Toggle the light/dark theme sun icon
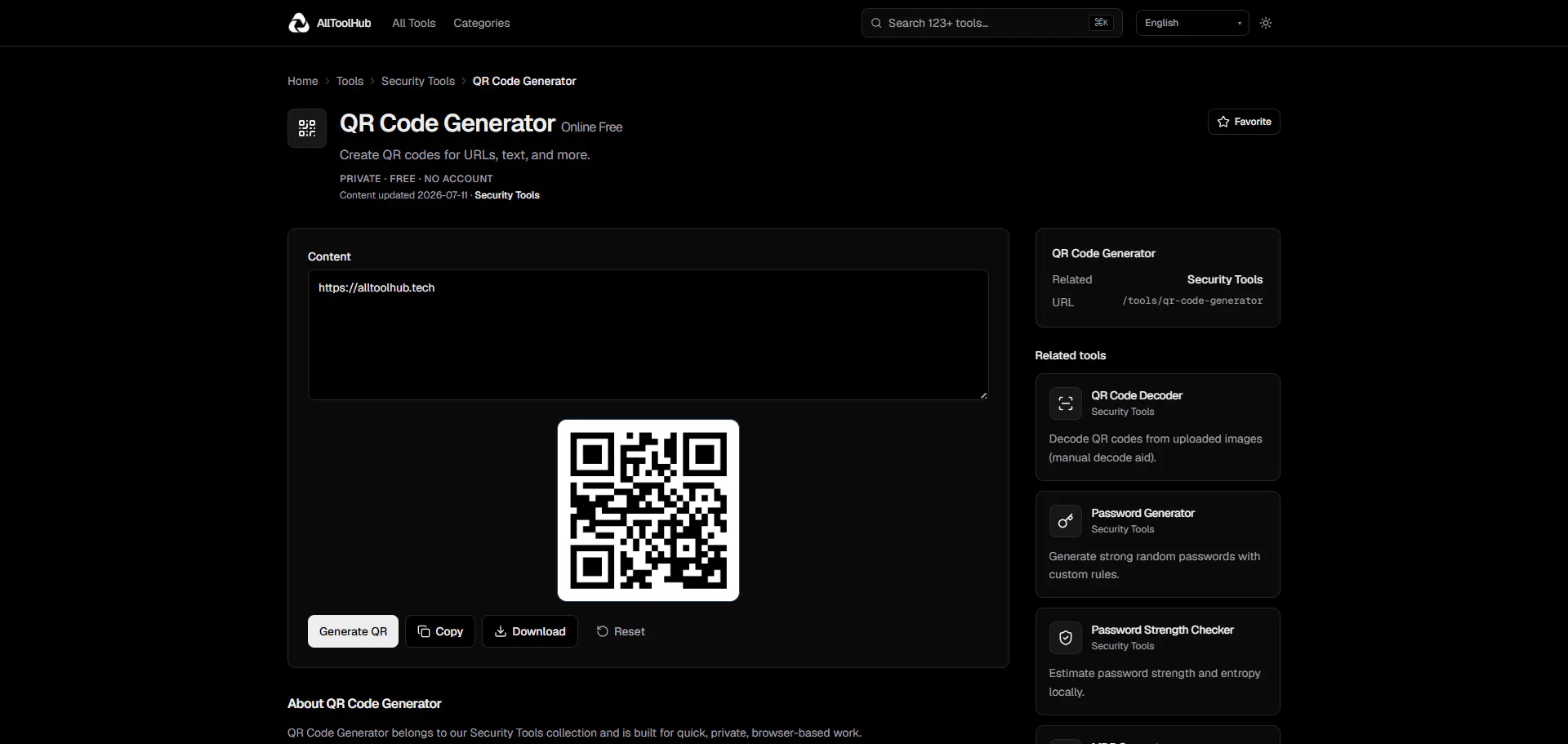The image size is (1568, 744). click(x=1266, y=23)
